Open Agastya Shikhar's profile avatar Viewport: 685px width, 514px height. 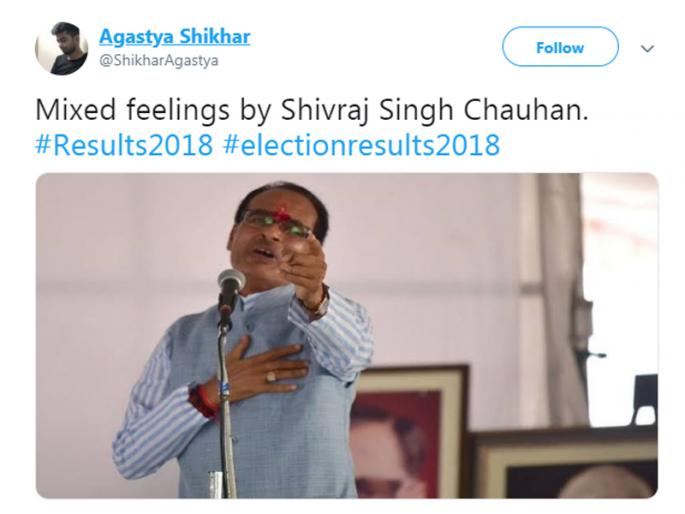pyautogui.click(x=61, y=48)
